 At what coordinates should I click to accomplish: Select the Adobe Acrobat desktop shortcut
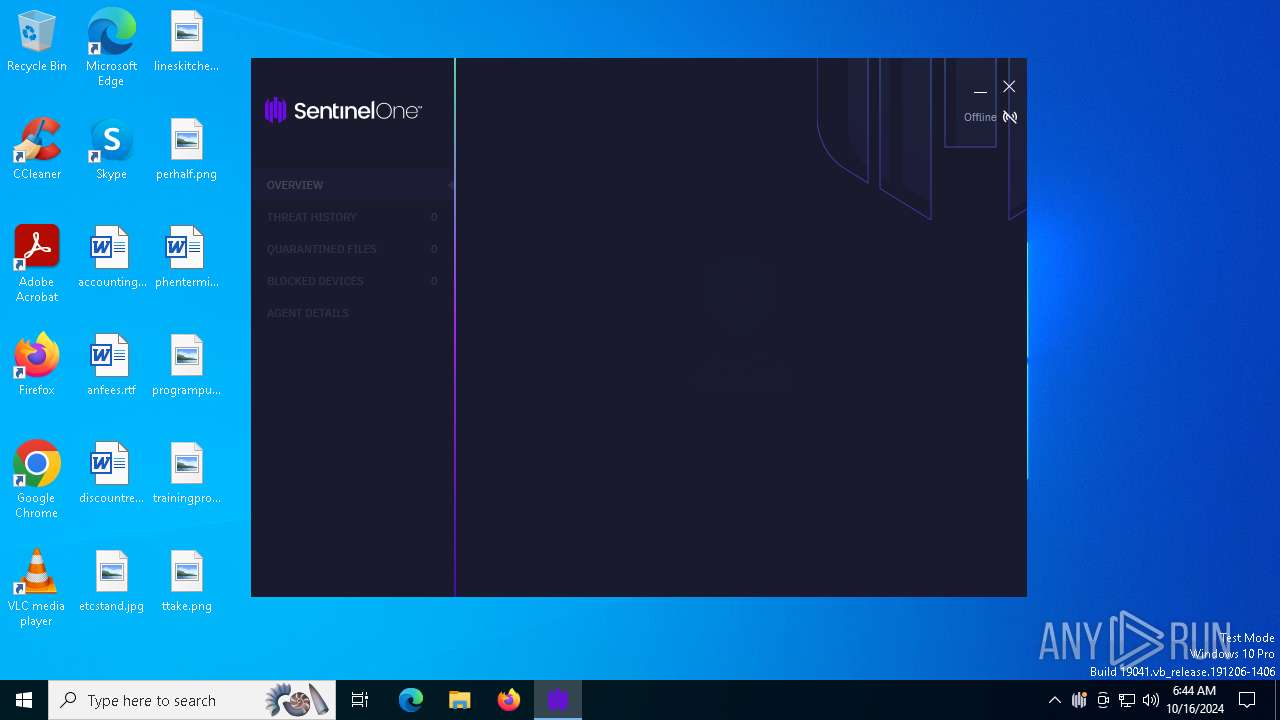click(37, 264)
